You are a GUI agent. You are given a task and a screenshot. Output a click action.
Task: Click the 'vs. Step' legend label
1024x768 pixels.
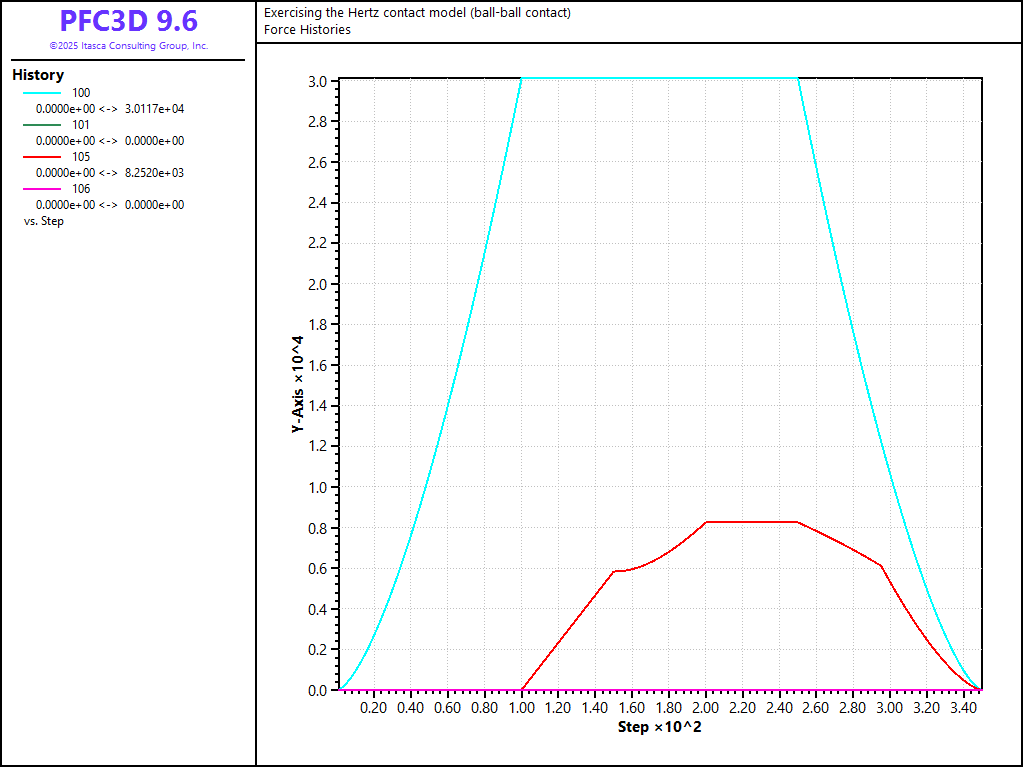coord(44,221)
